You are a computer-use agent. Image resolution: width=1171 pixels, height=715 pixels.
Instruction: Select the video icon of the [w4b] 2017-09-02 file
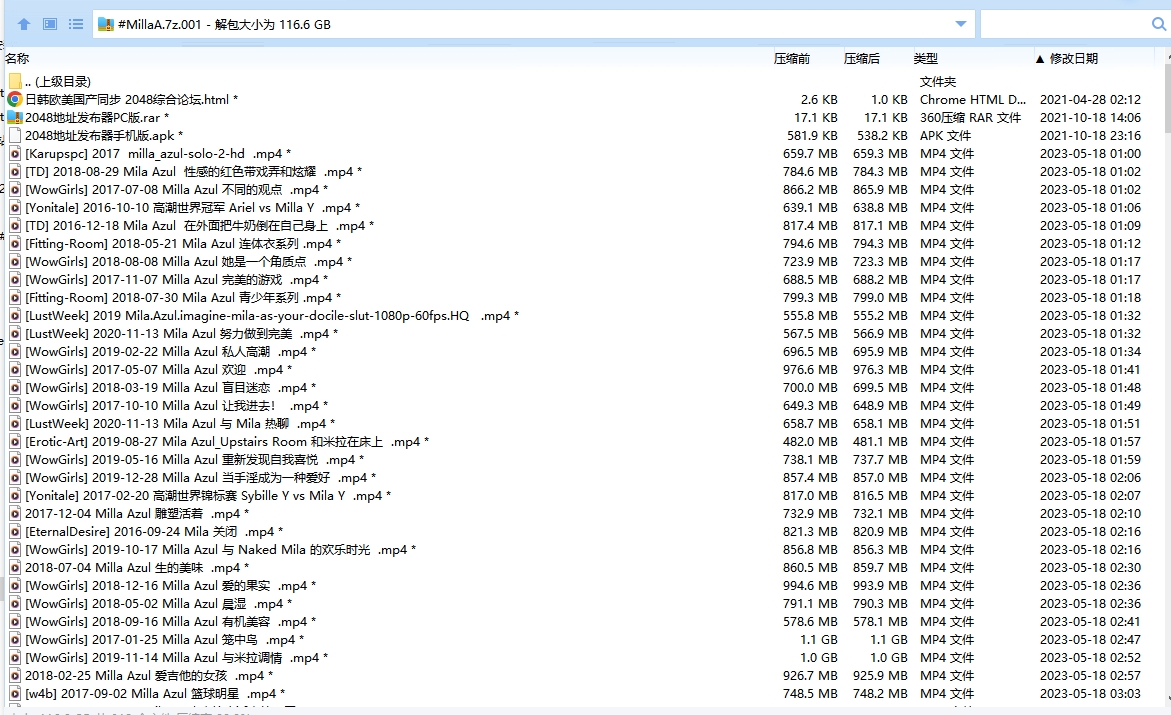15,693
